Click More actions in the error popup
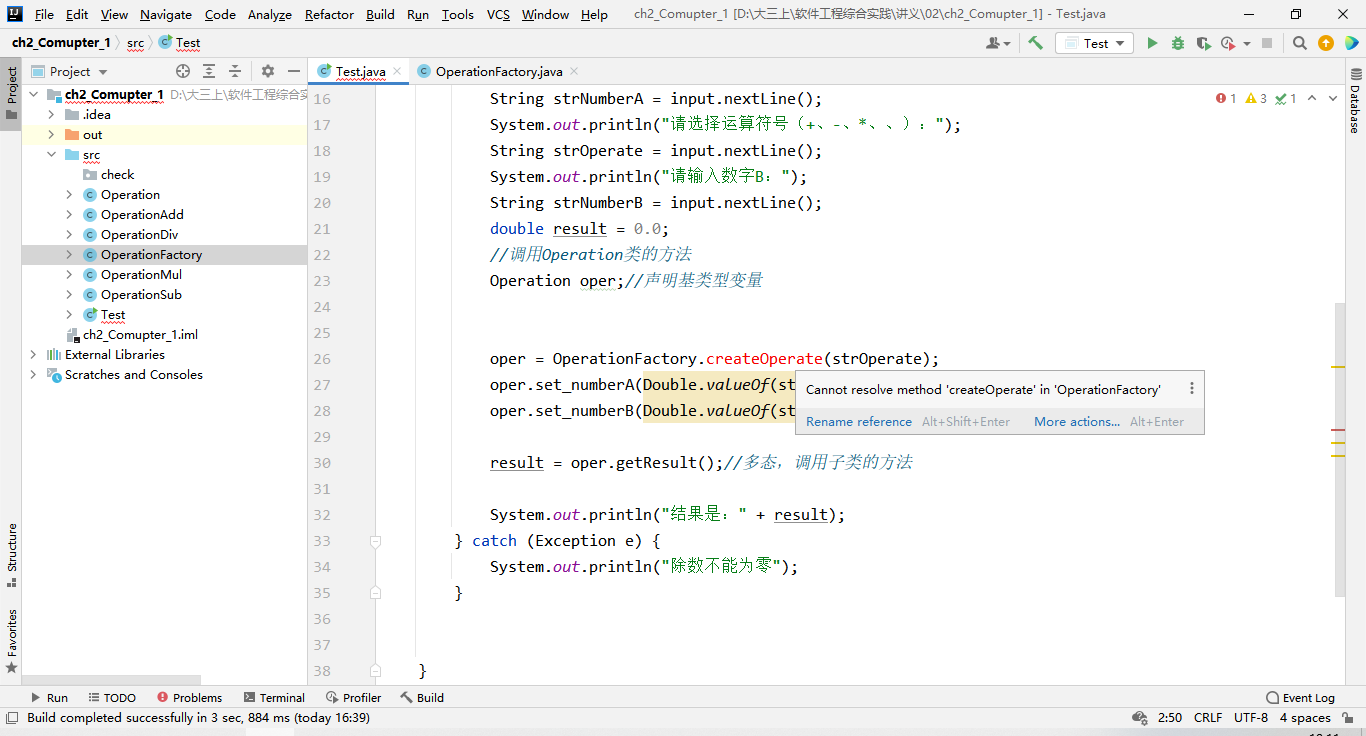 (1076, 421)
